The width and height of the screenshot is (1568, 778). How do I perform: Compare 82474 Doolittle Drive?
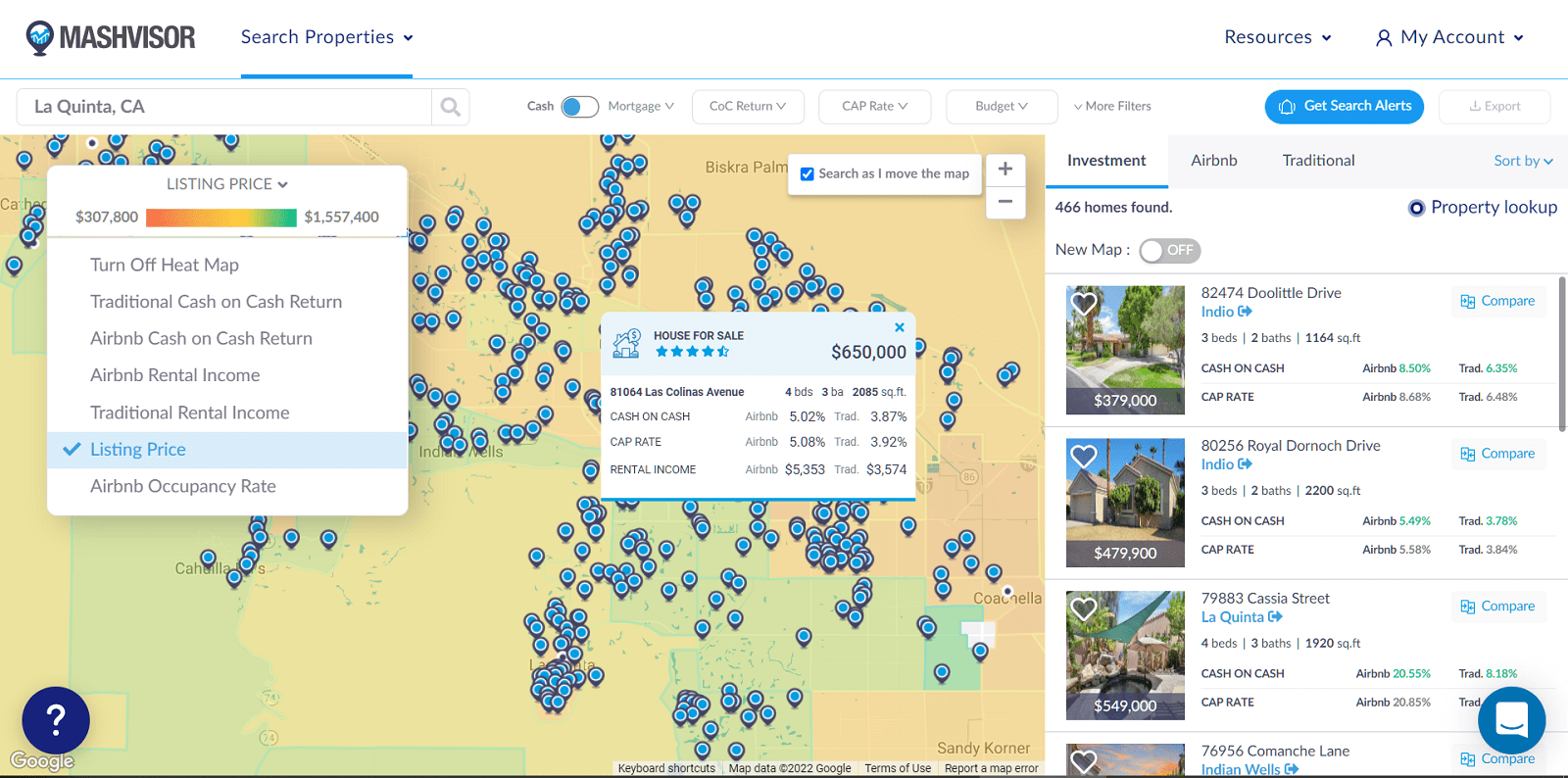point(1498,301)
